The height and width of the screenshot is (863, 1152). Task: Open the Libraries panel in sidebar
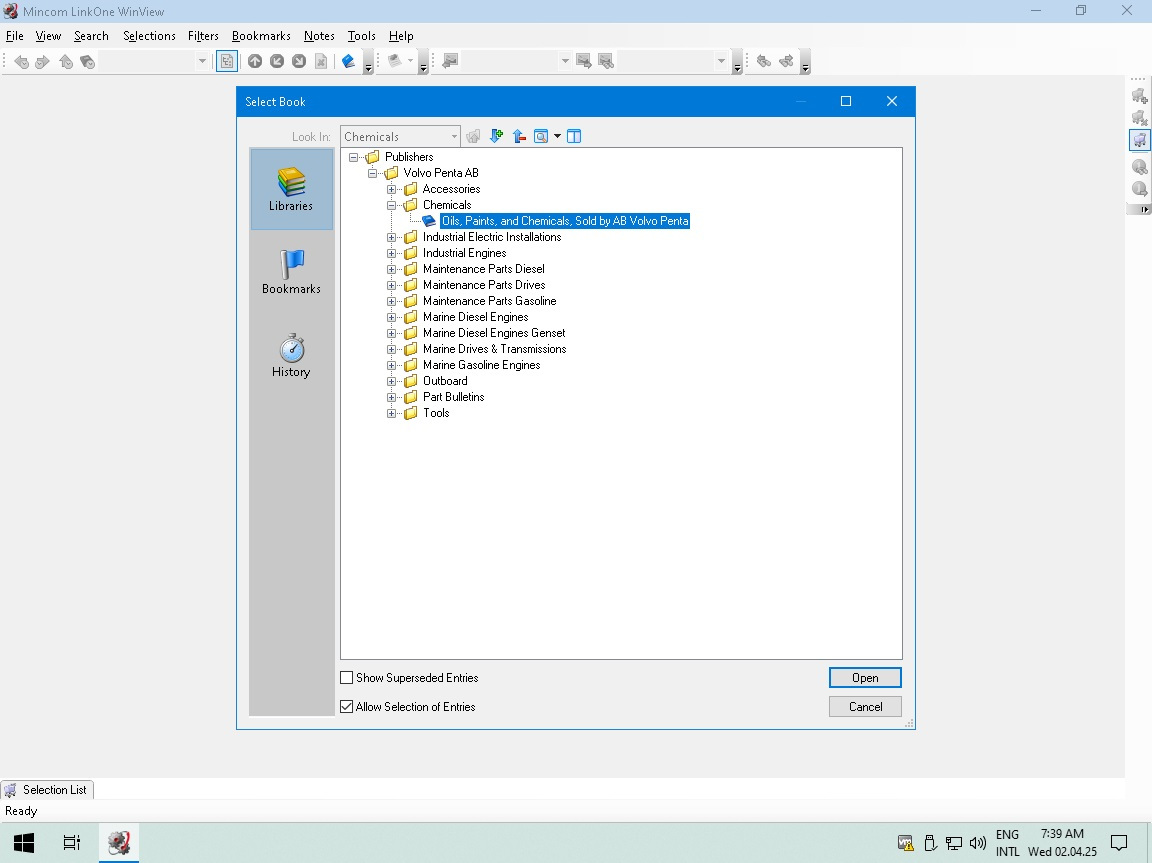point(291,189)
